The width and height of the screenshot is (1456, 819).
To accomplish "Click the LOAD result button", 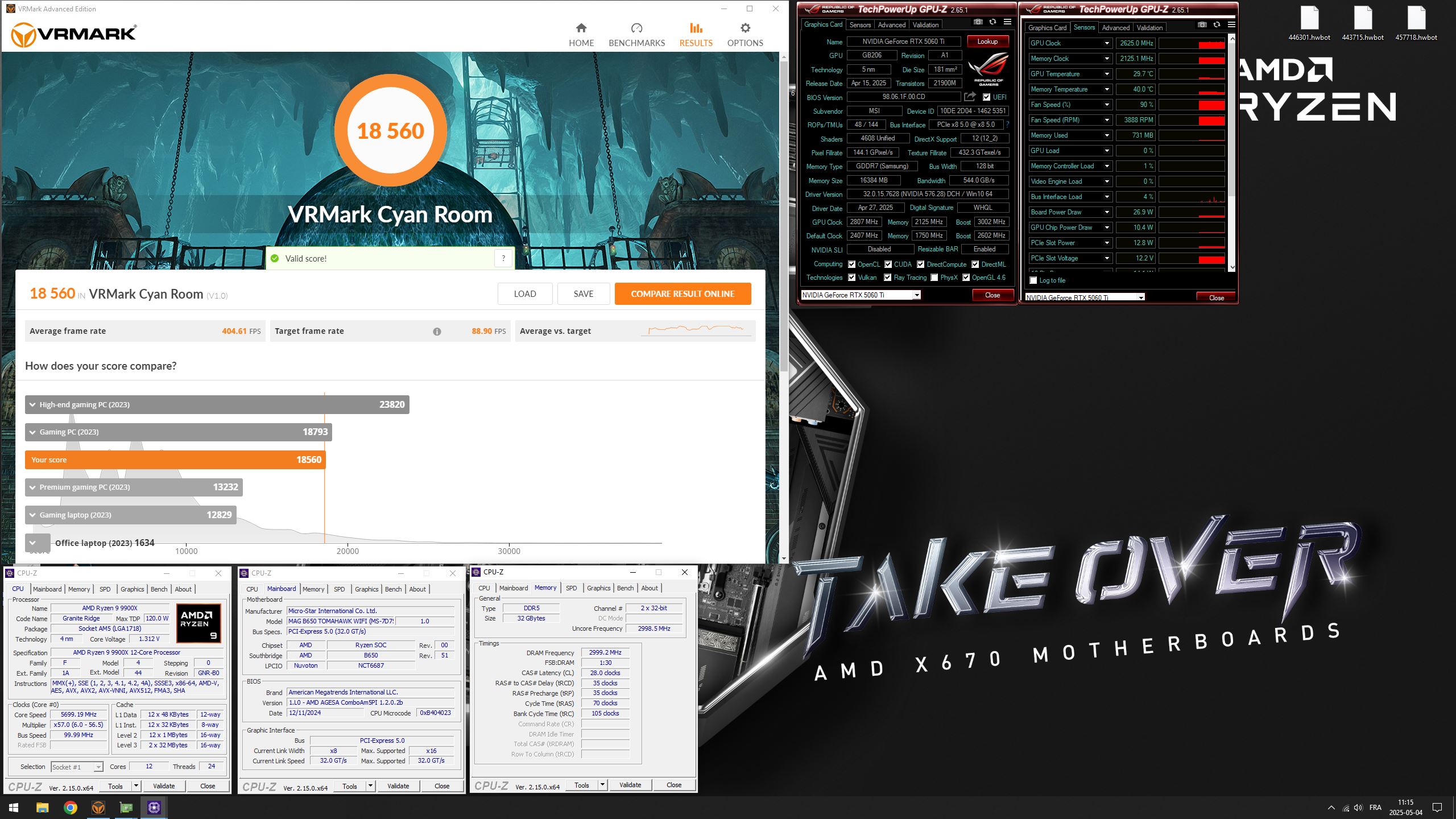I will [x=524, y=294].
